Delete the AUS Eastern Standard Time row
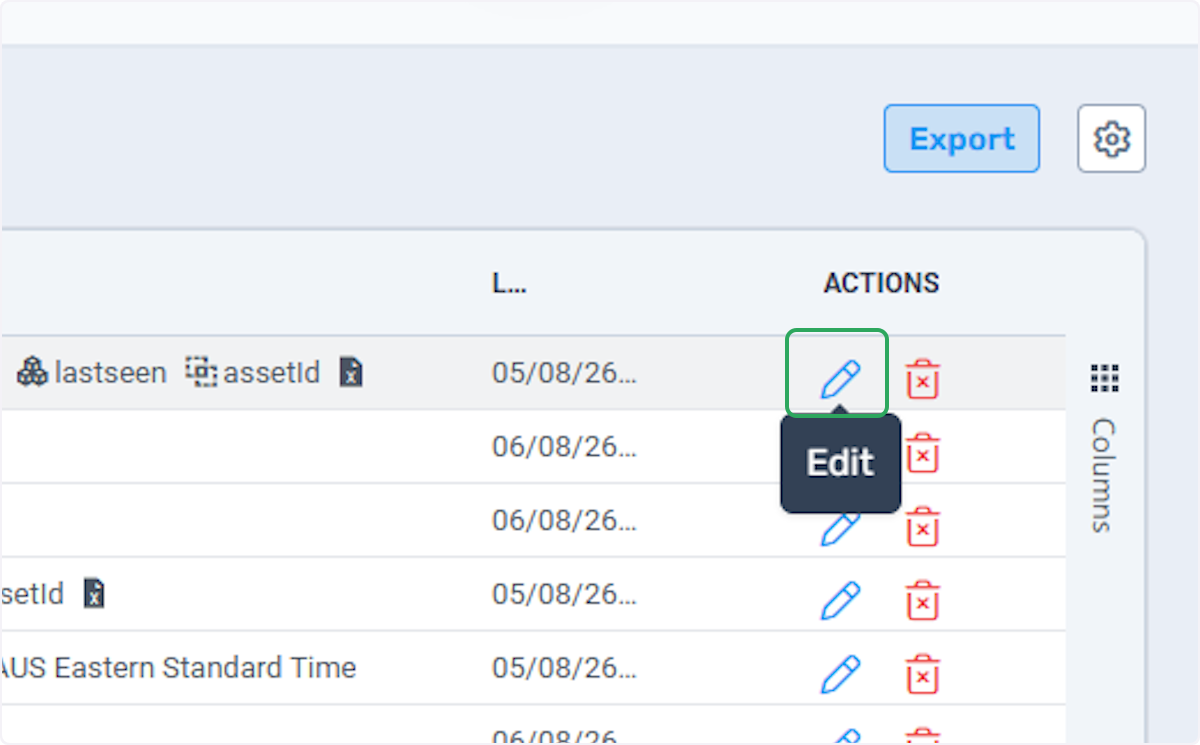This screenshot has width=1200, height=745. 922,675
